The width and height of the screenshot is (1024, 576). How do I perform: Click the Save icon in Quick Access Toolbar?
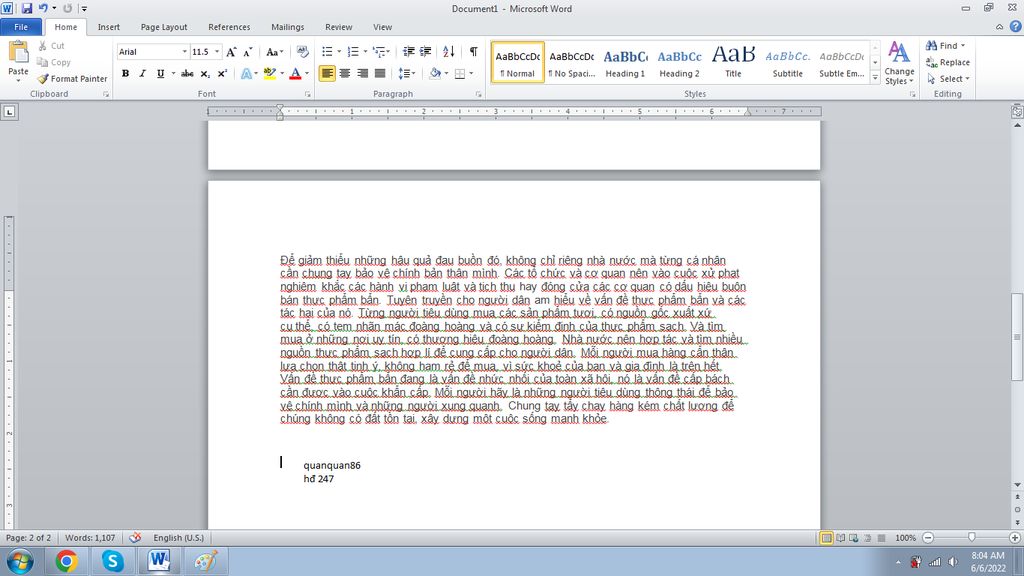(x=27, y=8)
